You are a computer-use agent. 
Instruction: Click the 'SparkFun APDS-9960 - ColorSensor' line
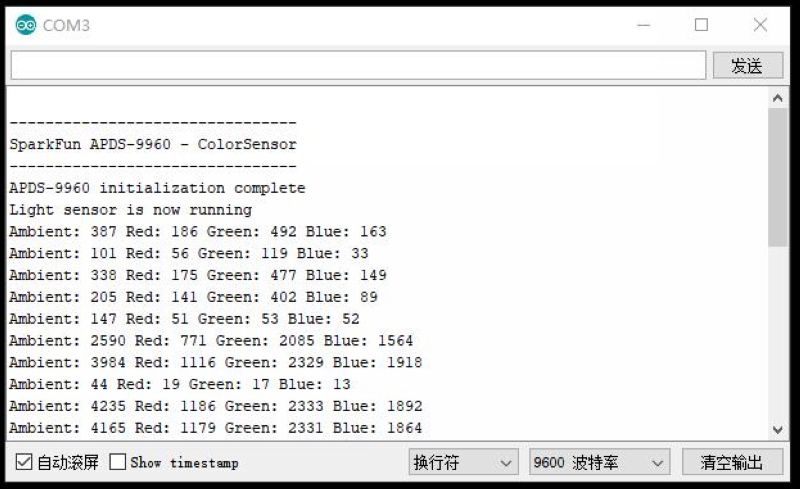[153, 144]
